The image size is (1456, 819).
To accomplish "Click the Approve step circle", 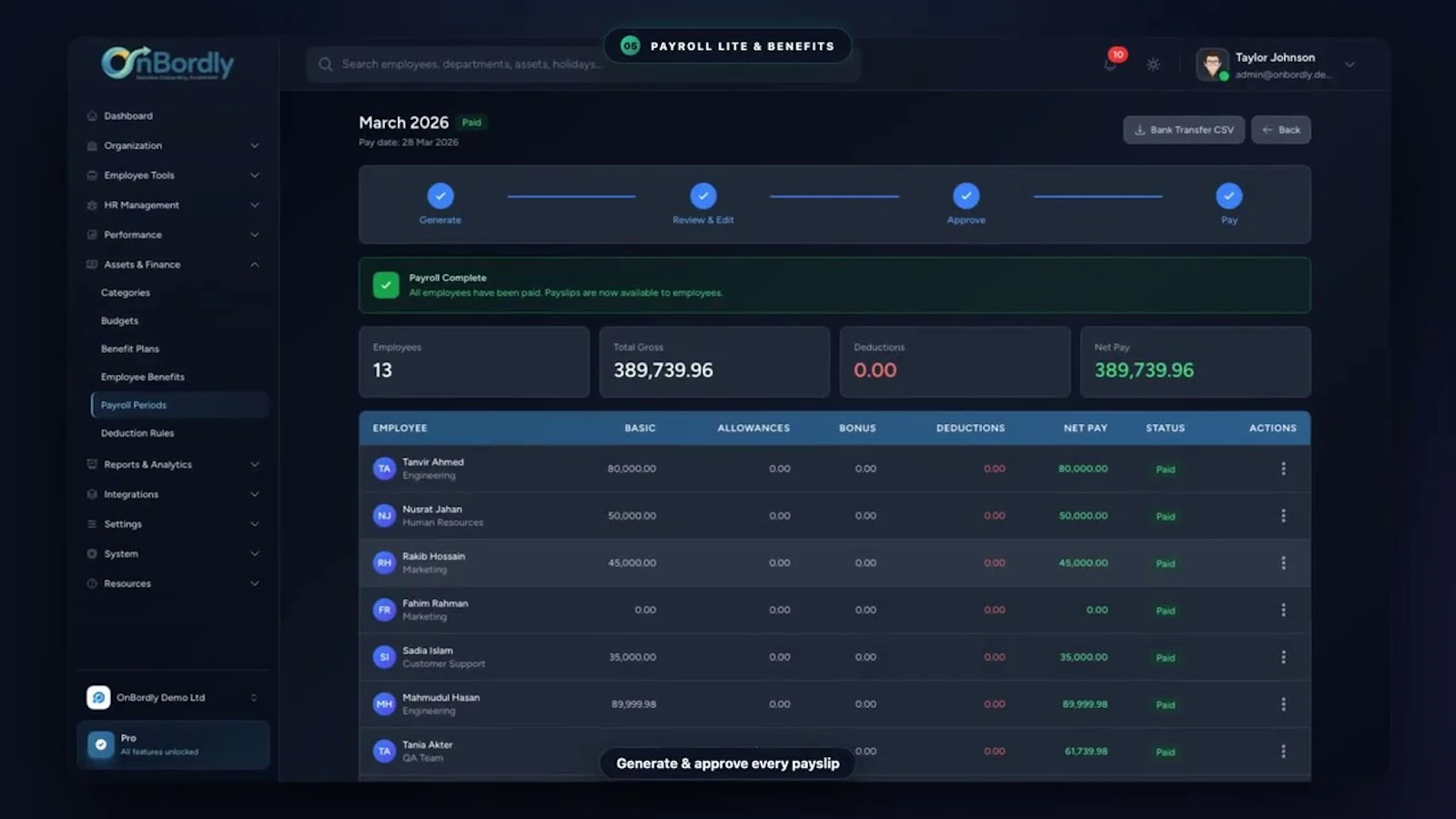I will click(x=966, y=196).
